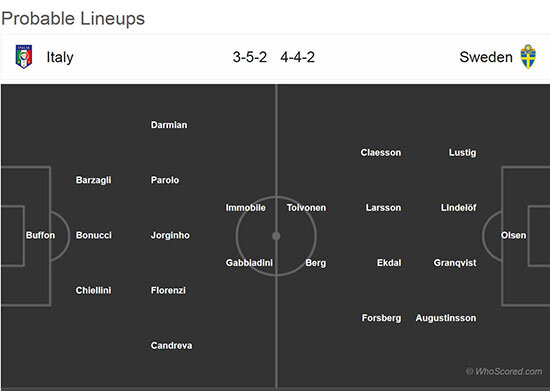Screen dimensions: 550x391
Task: Click Swedish forward Berg
Action: (x=316, y=263)
